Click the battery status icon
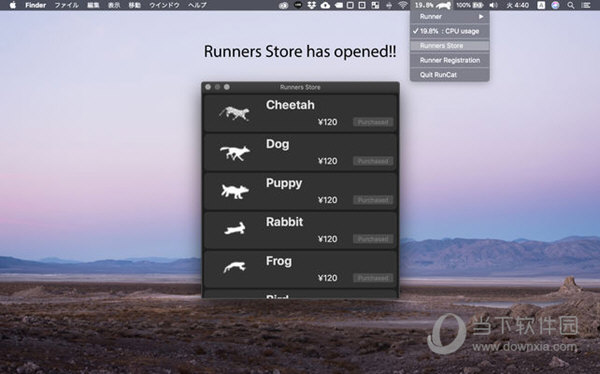The image size is (600, 374). pyautogui.click(x=478, y=5)
